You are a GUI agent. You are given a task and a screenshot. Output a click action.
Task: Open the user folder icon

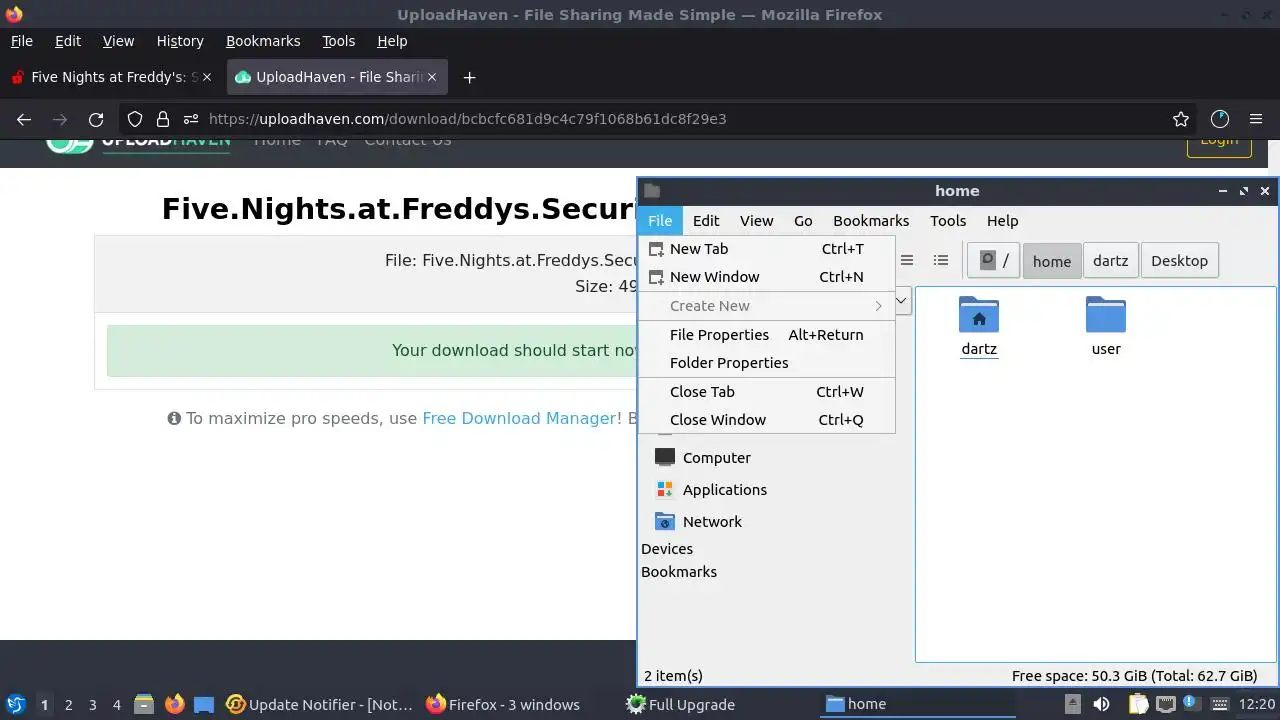(x=1105, y=315)
